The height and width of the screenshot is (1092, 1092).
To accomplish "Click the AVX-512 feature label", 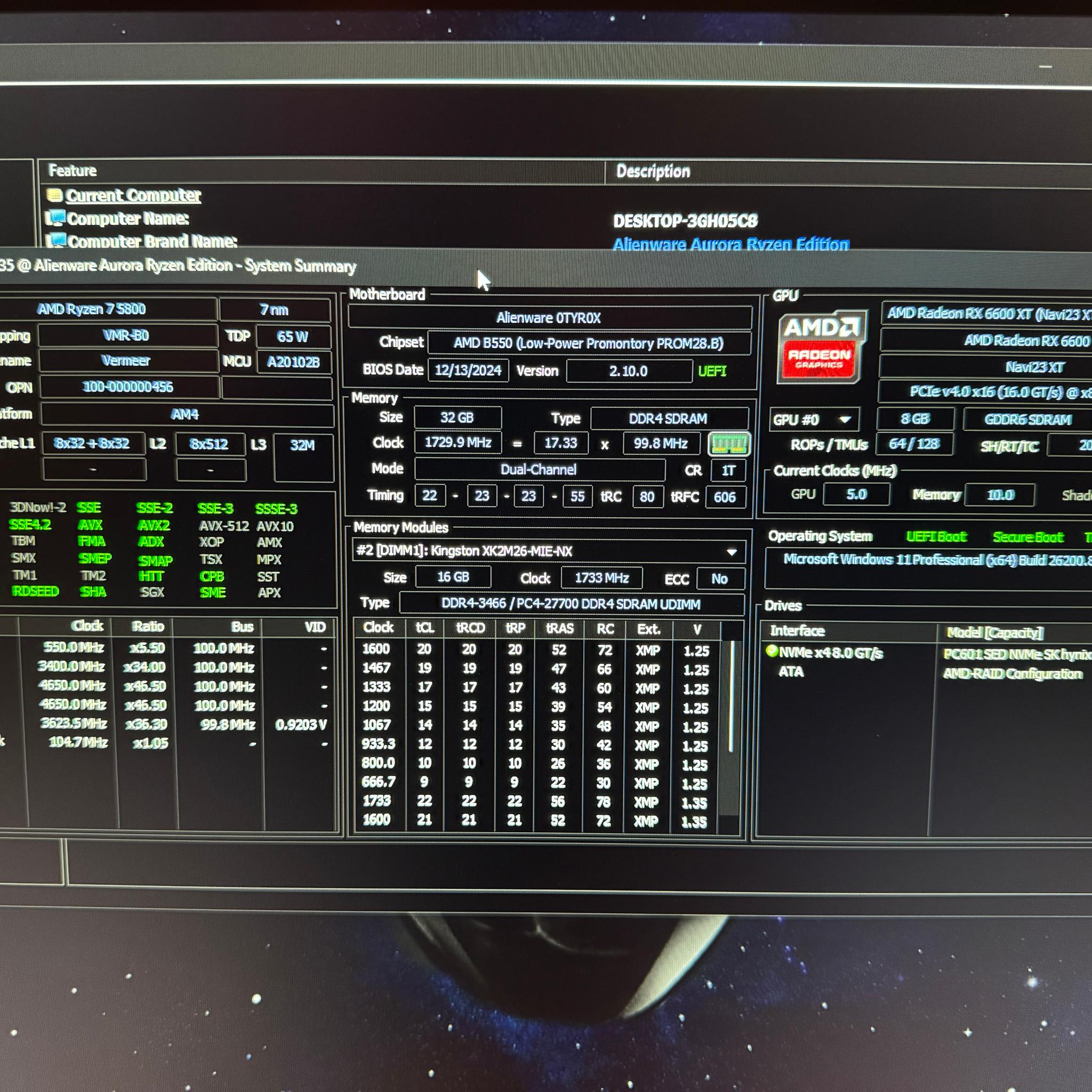I will tap(224, 526).
